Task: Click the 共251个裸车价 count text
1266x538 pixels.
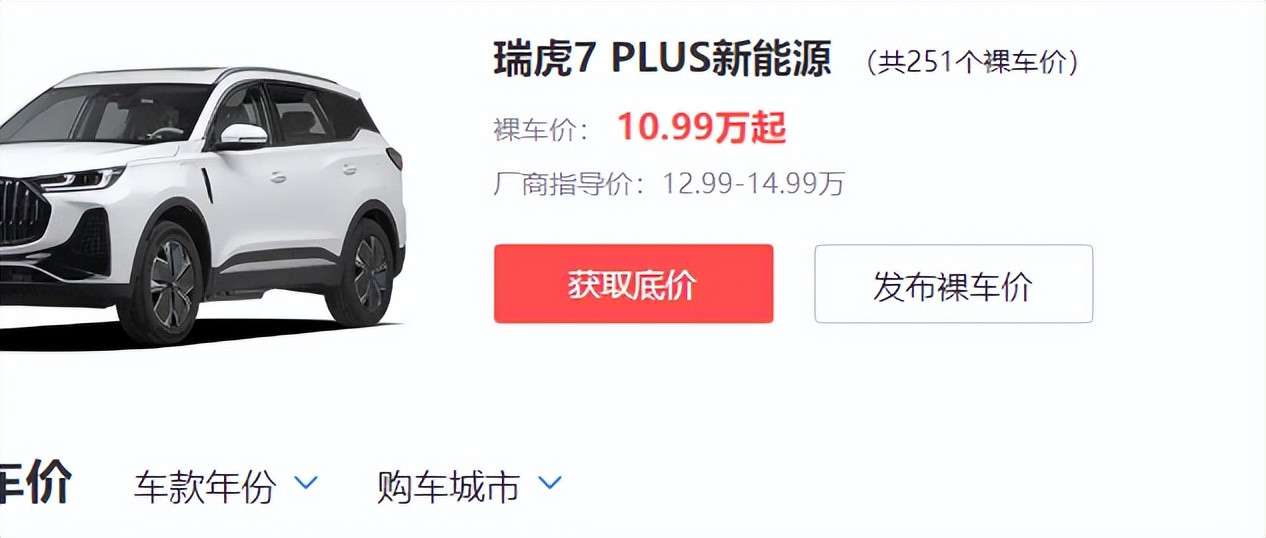Action: tap(972, 63)
